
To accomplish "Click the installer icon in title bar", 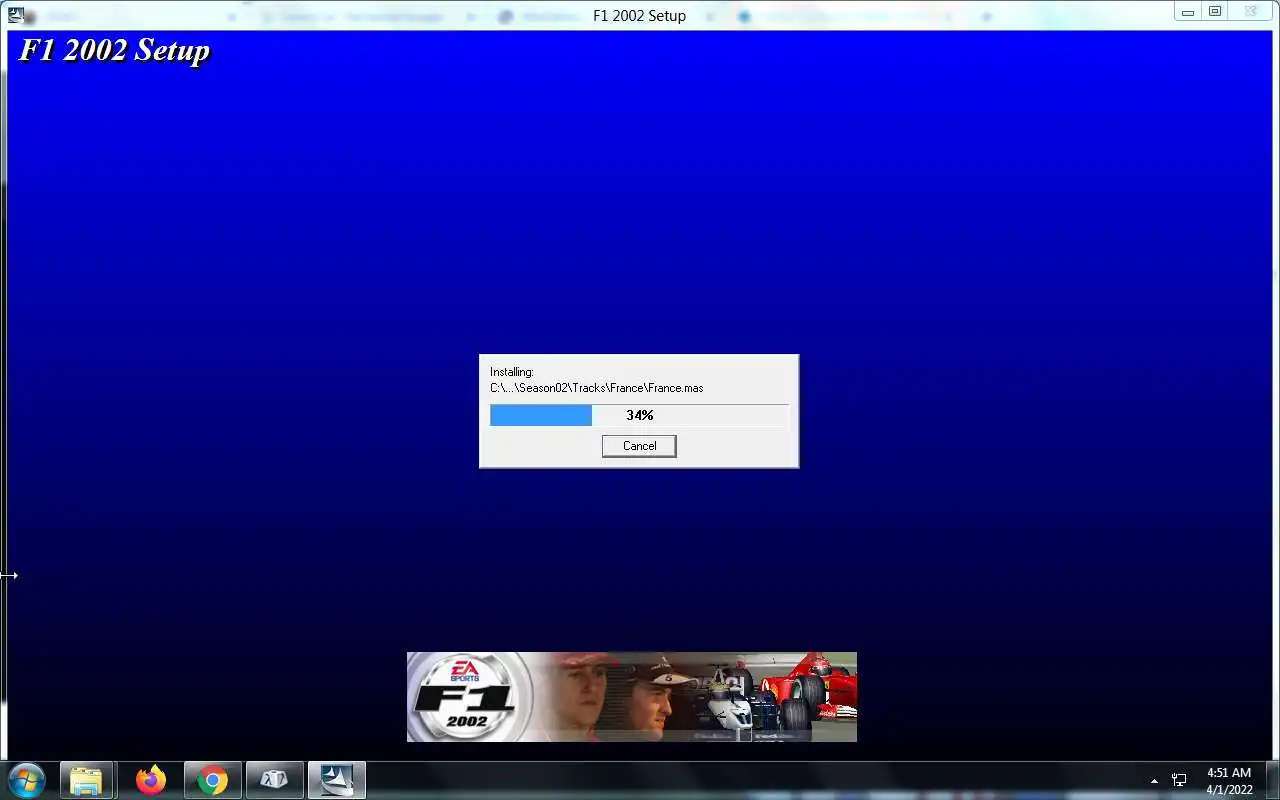I will pyautogui.click(x=16, y=14).
